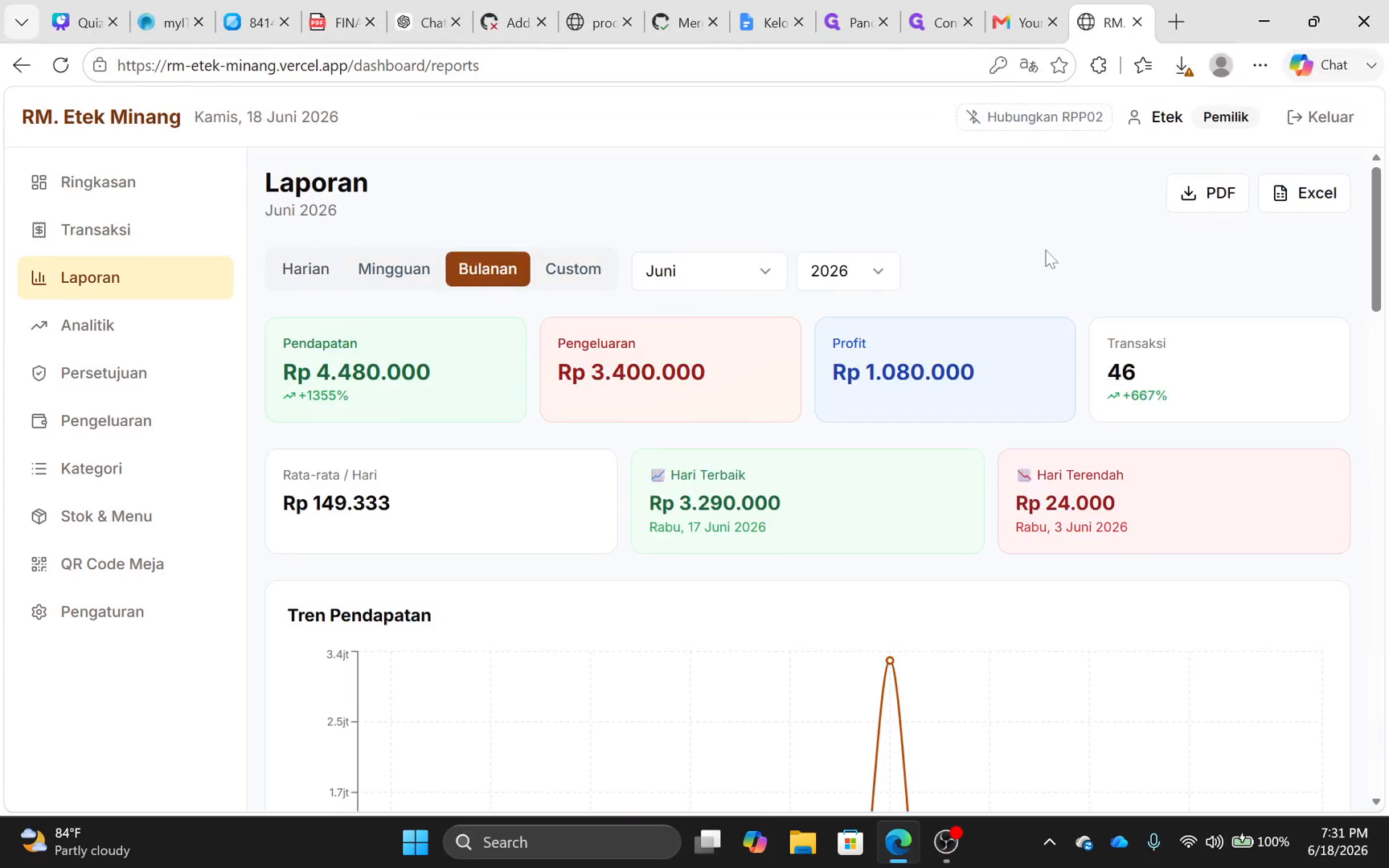Open Windows Start menu
This screenshot has width=1389, height=868.
[x=415, y=842]
